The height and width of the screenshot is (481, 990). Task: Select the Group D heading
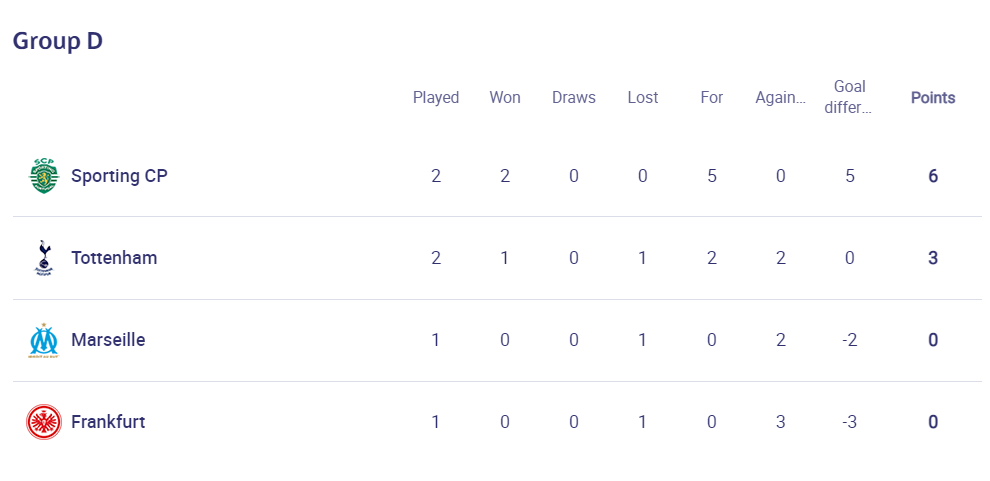[x=57, y=41]
